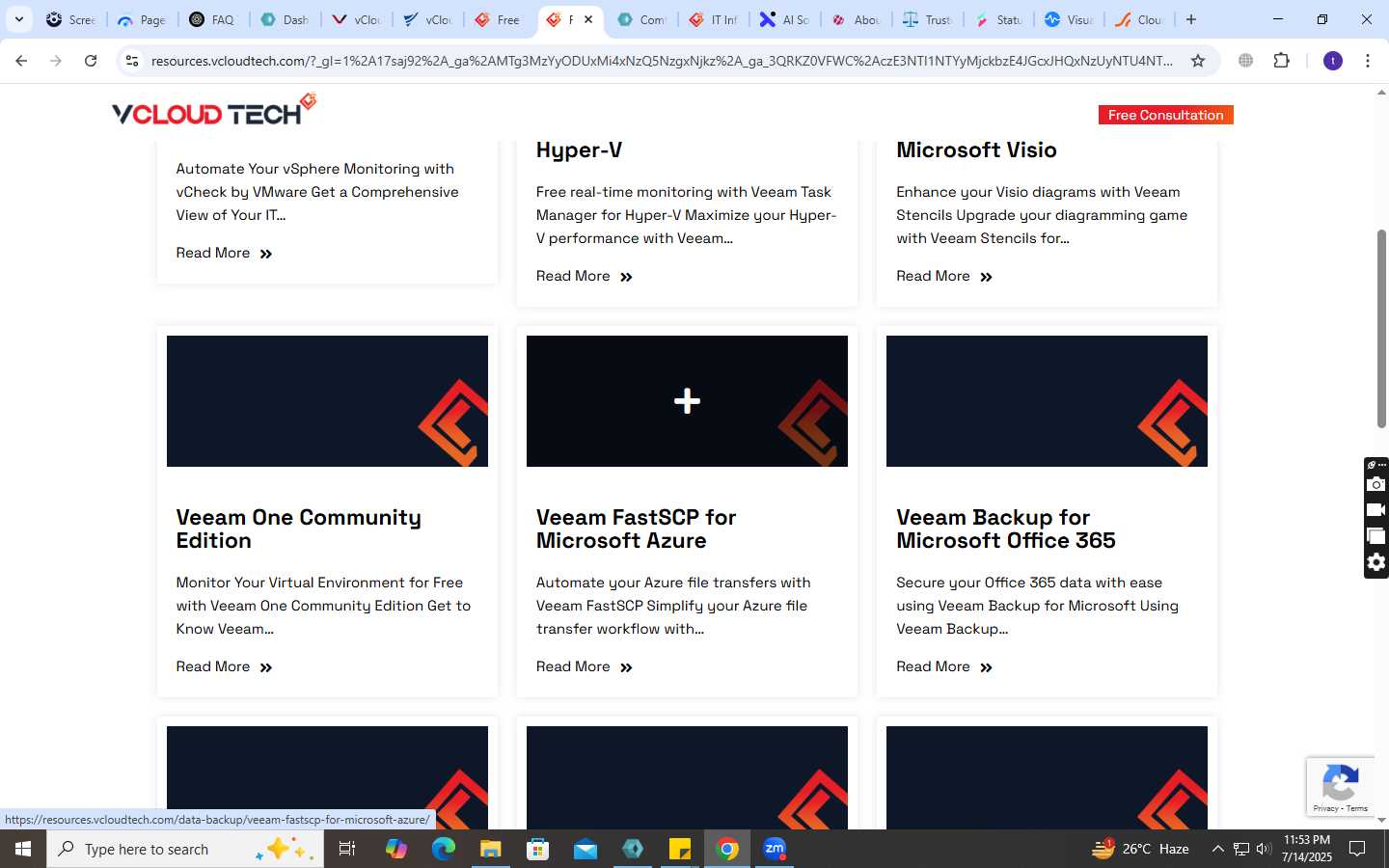Click Veeam One Community Edition title

[298, 529]
